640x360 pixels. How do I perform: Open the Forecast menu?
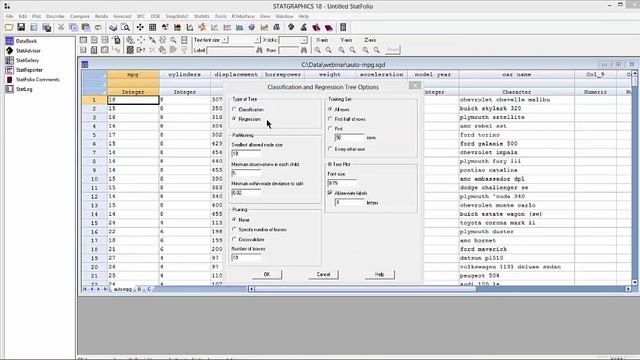coord(122,16)
